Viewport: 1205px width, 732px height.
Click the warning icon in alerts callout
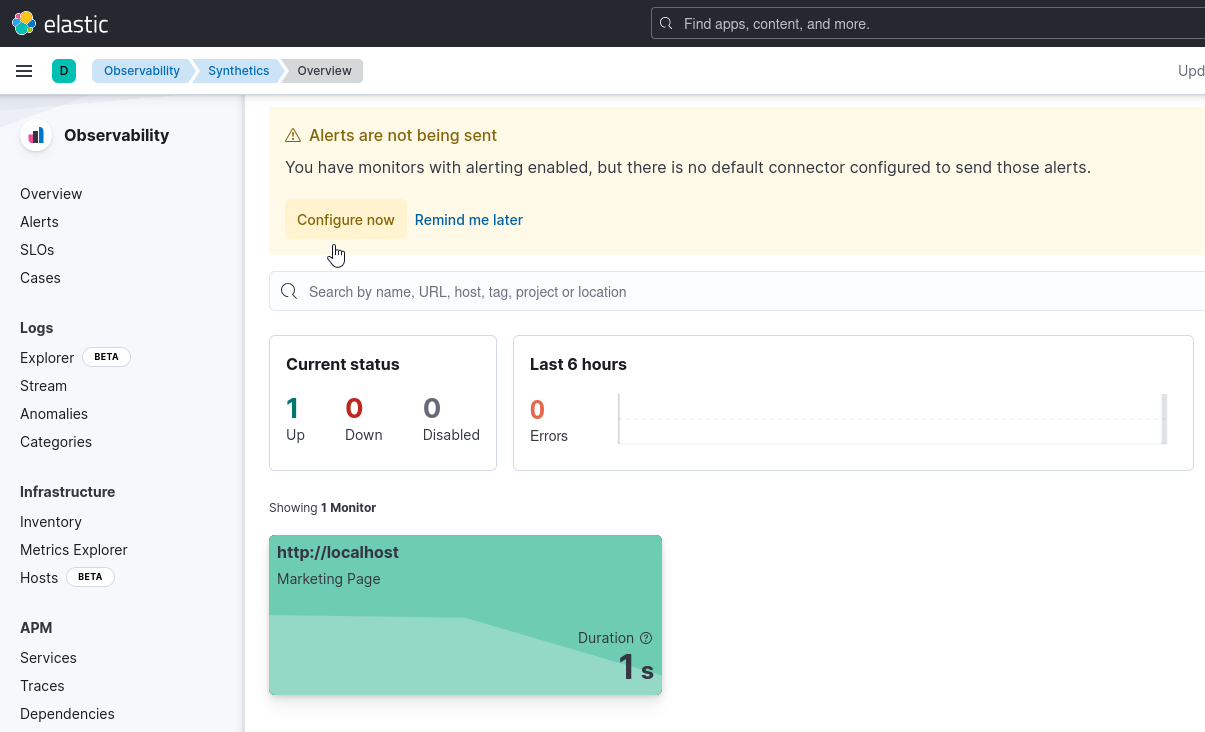pyautogui.click(x=293, y=135)
